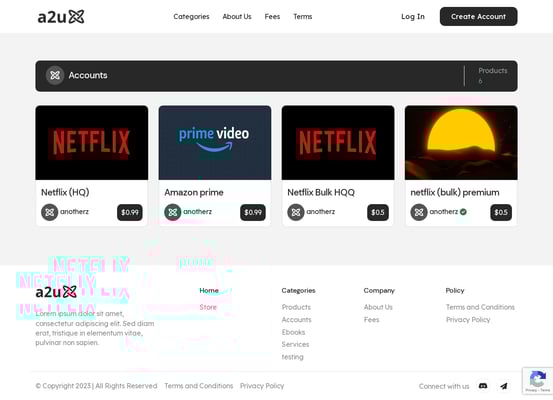Click anotherz avatar on Netflix Bulk HQQ card
This screenshot has width=553, height=400.
coord(296,212)
